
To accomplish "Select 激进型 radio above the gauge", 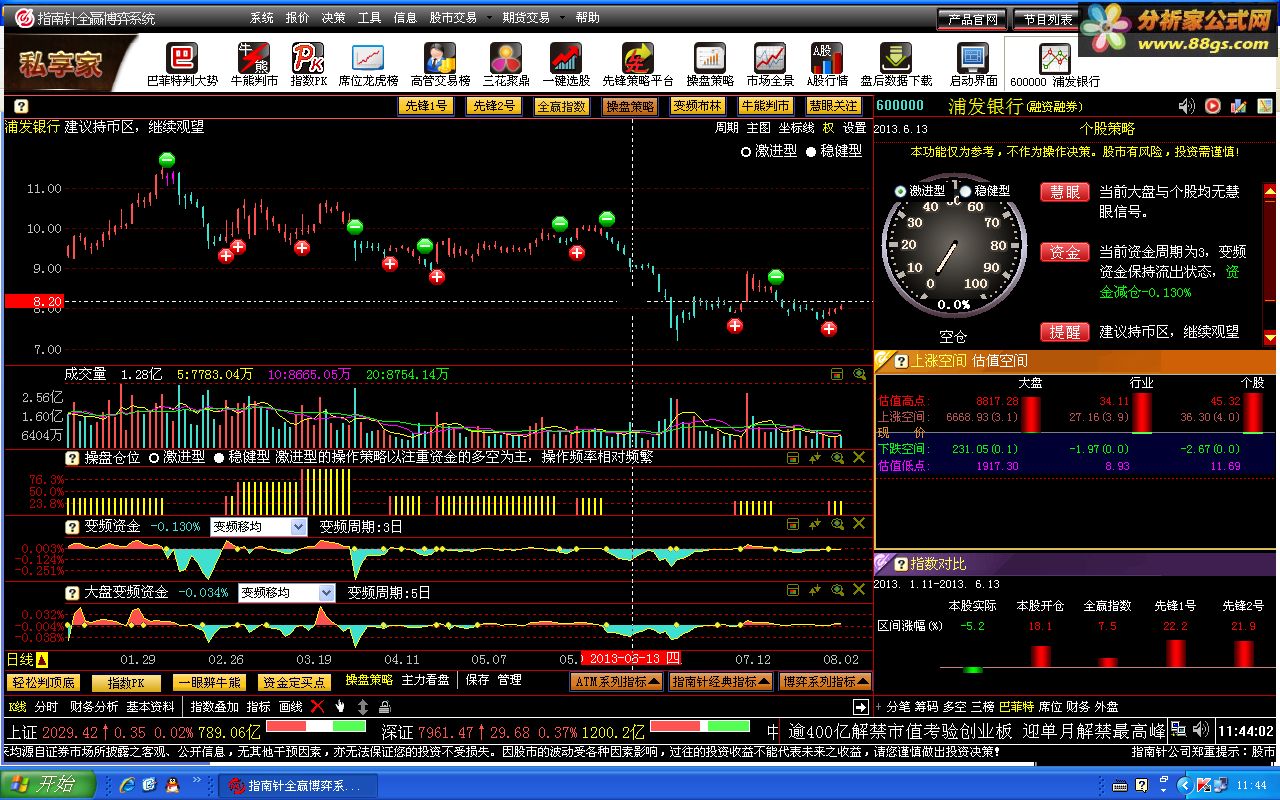I will pyautogui.click(x=900, y=191).
